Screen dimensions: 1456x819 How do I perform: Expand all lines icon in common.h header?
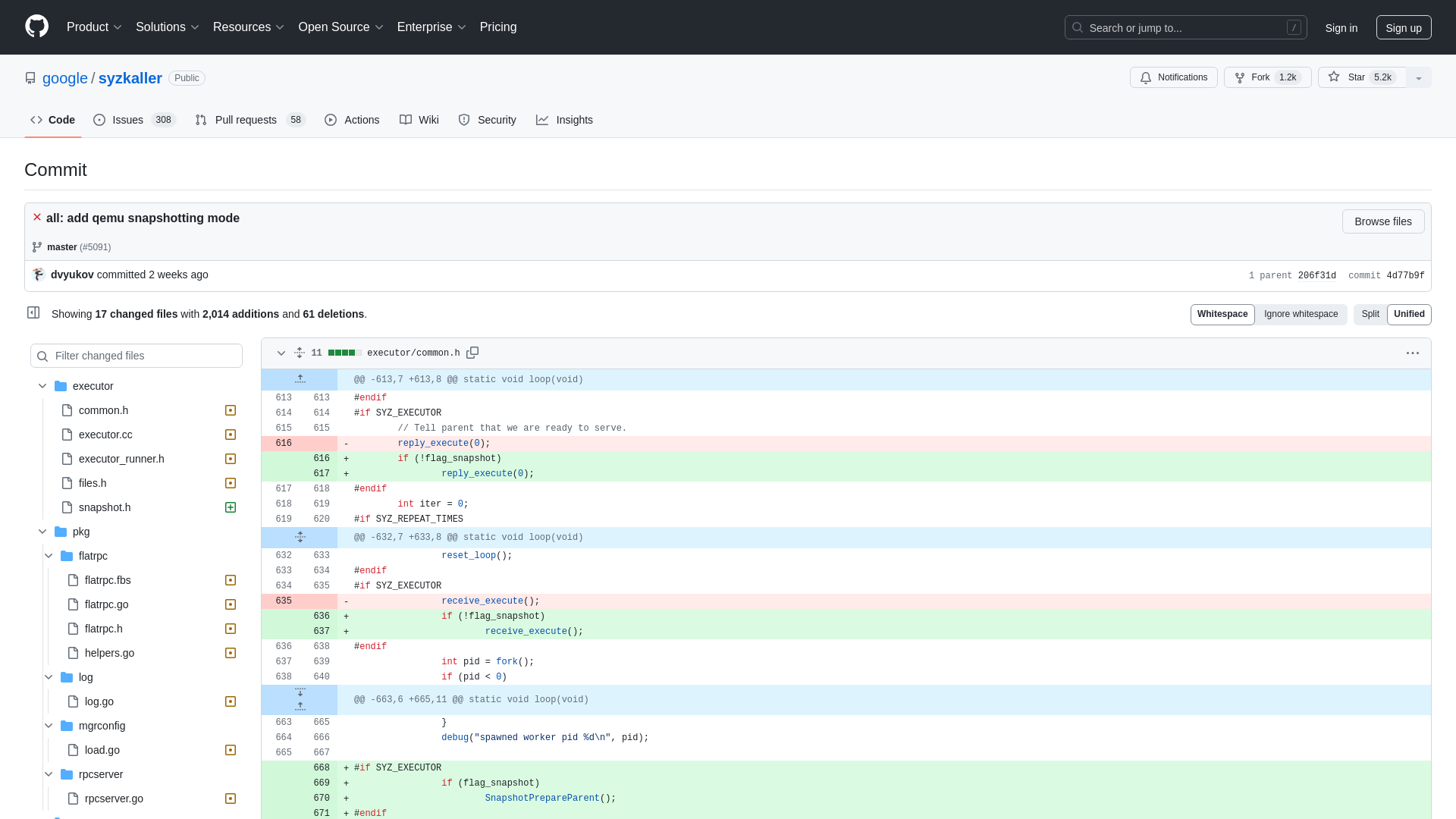(x=300, y=353)
